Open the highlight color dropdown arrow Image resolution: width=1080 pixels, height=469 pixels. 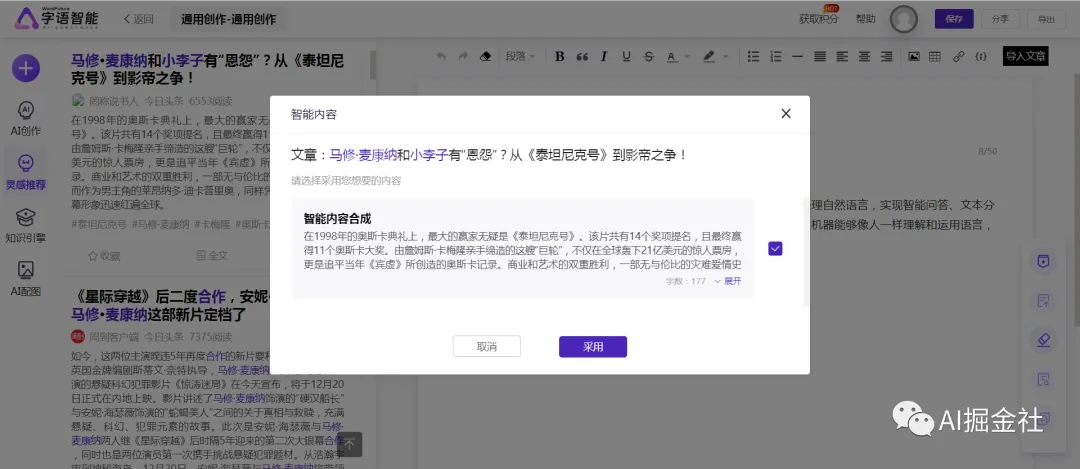coord(726,56)
